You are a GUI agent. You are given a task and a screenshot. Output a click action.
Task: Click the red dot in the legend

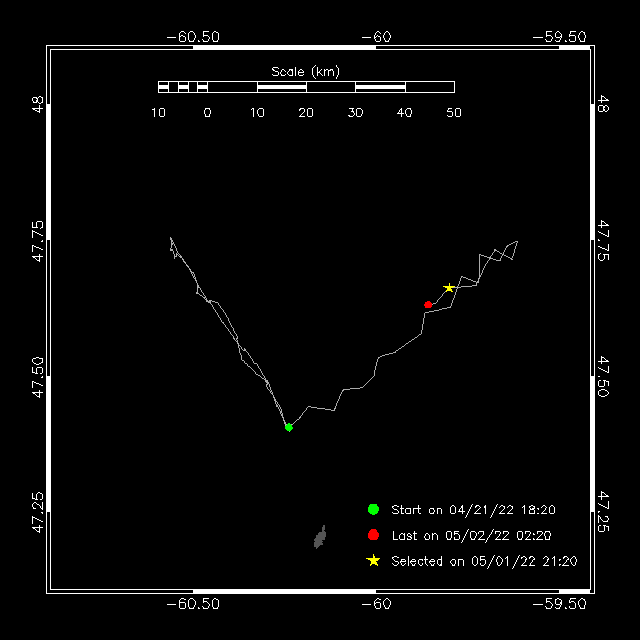373,535
